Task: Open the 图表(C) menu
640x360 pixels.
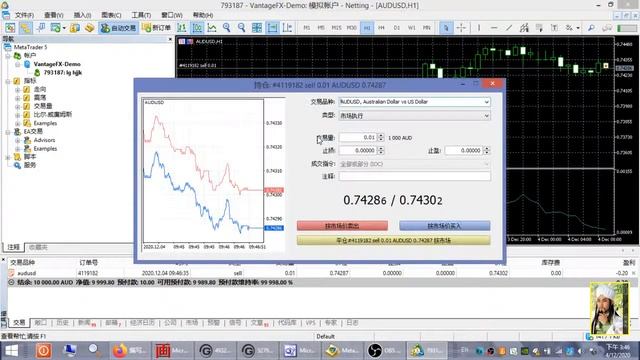Action: 111,15
